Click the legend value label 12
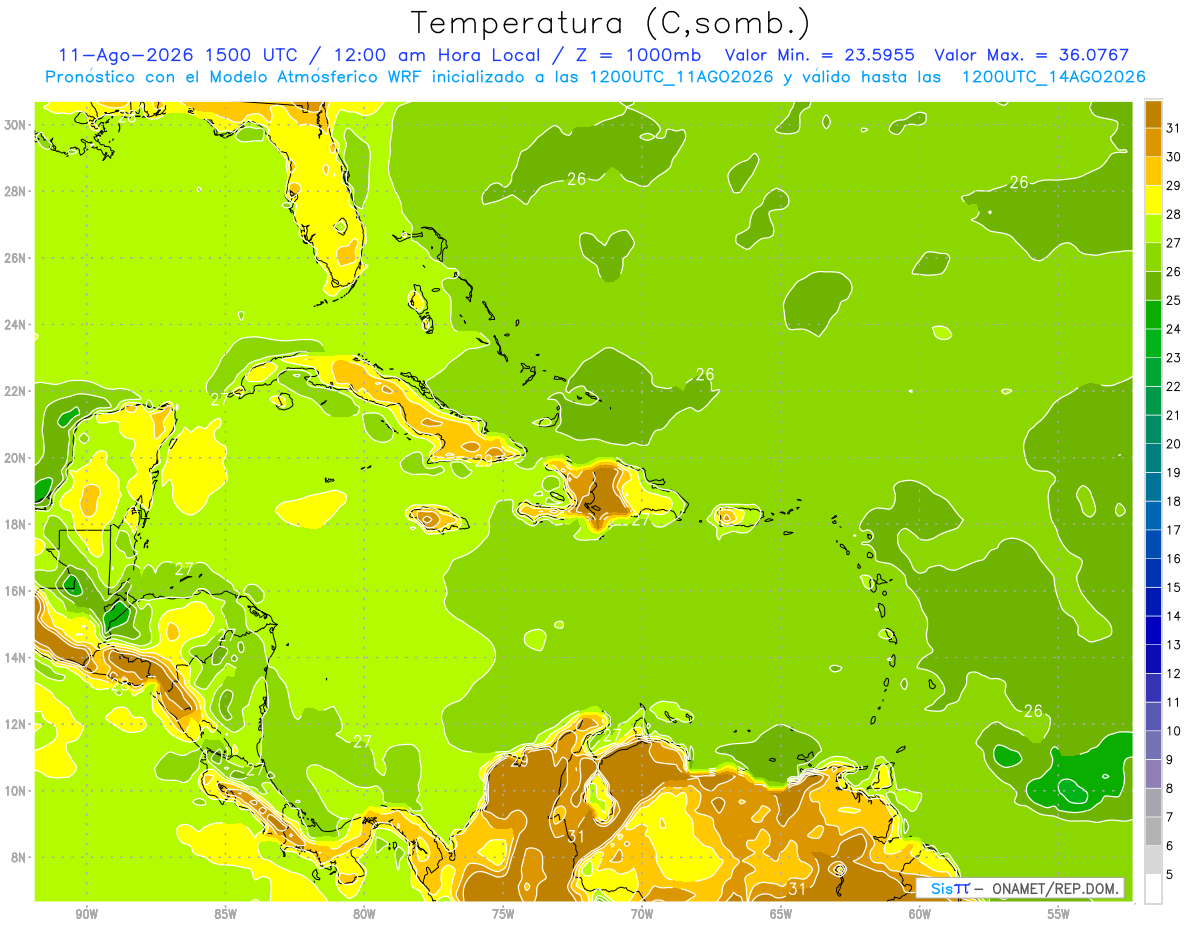1200x927 pixels. (1174, 674)
